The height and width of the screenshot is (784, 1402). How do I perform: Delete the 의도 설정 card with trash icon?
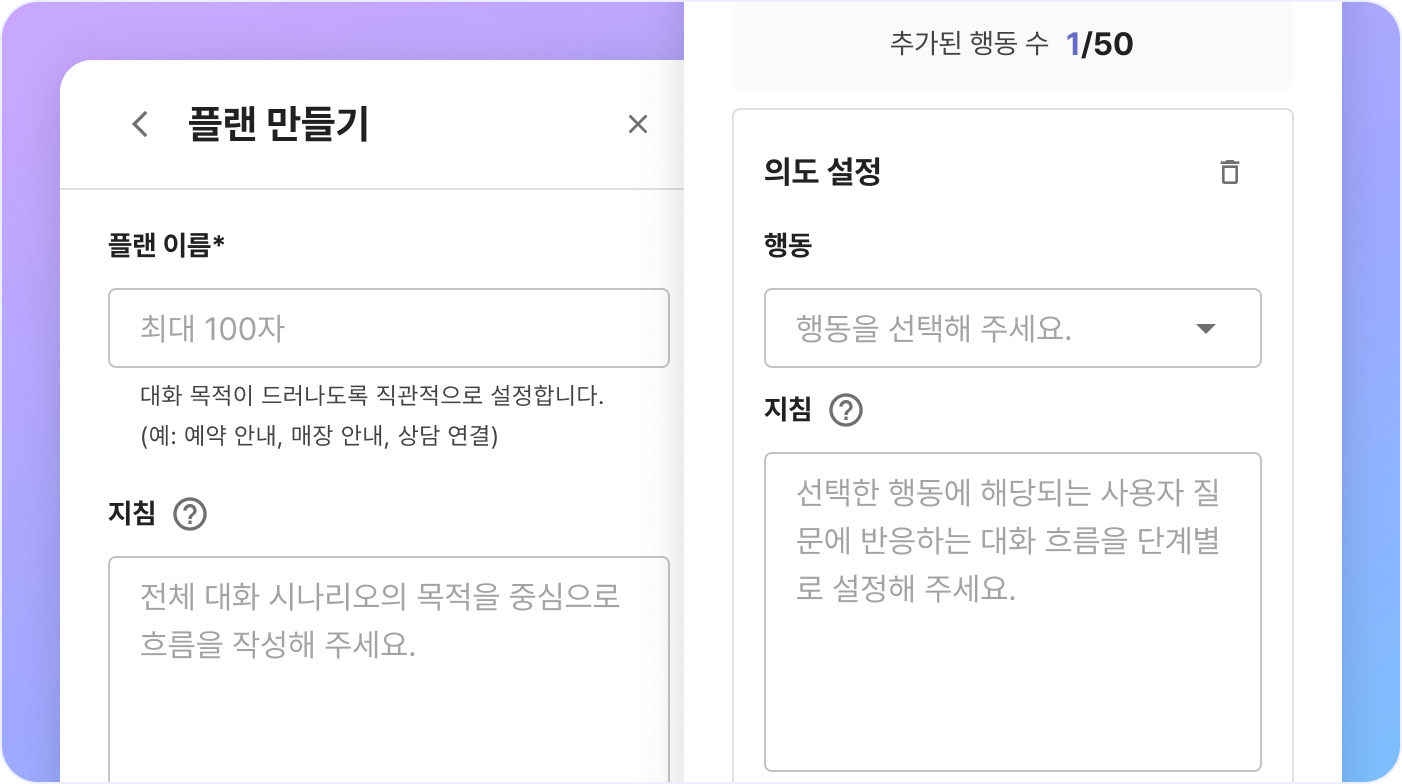click(x=1230, y=172)
